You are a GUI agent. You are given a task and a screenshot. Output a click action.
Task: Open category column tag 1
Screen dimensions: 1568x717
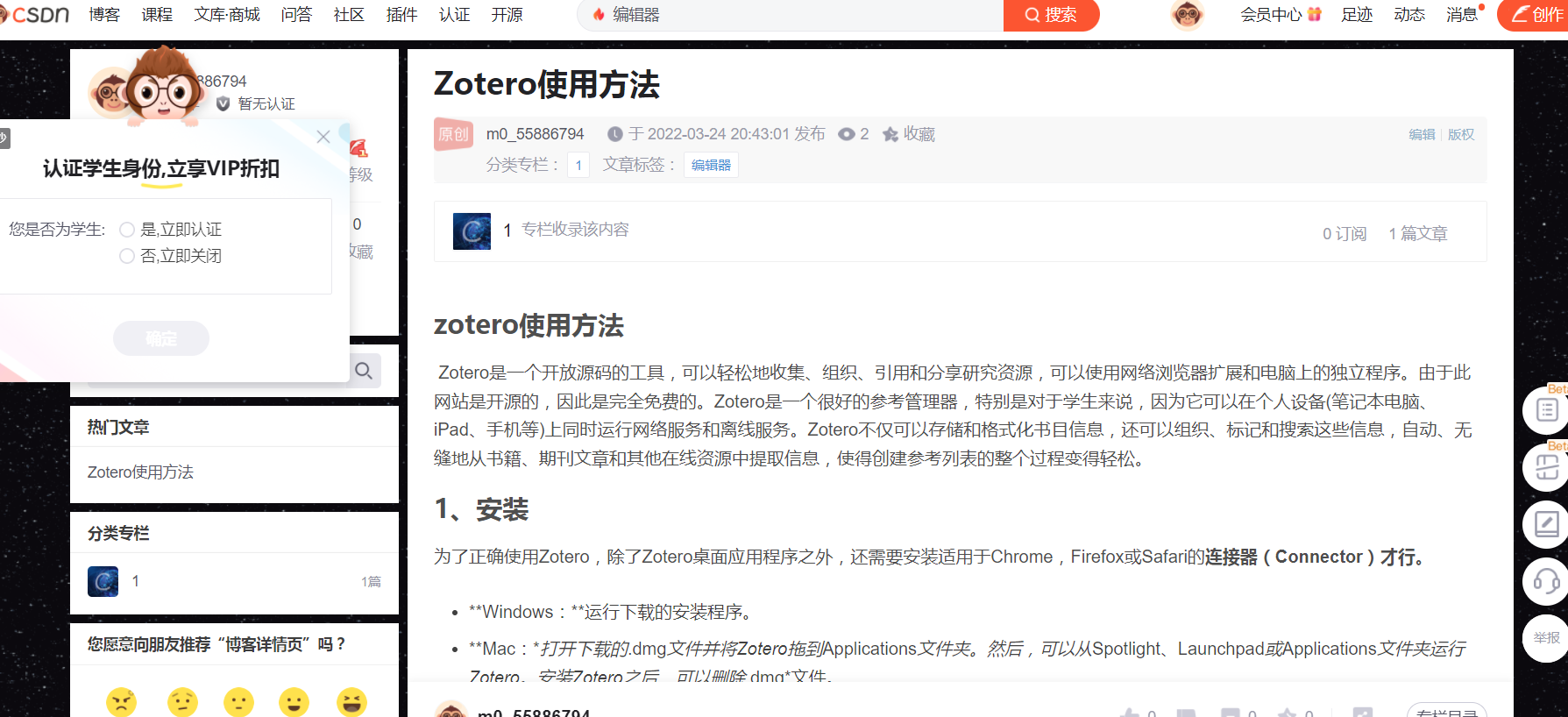coord(578,165)
